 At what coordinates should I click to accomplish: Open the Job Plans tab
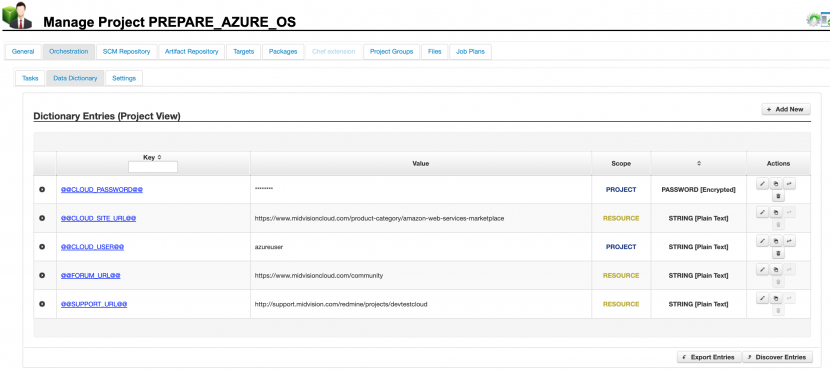click(471, 52)
